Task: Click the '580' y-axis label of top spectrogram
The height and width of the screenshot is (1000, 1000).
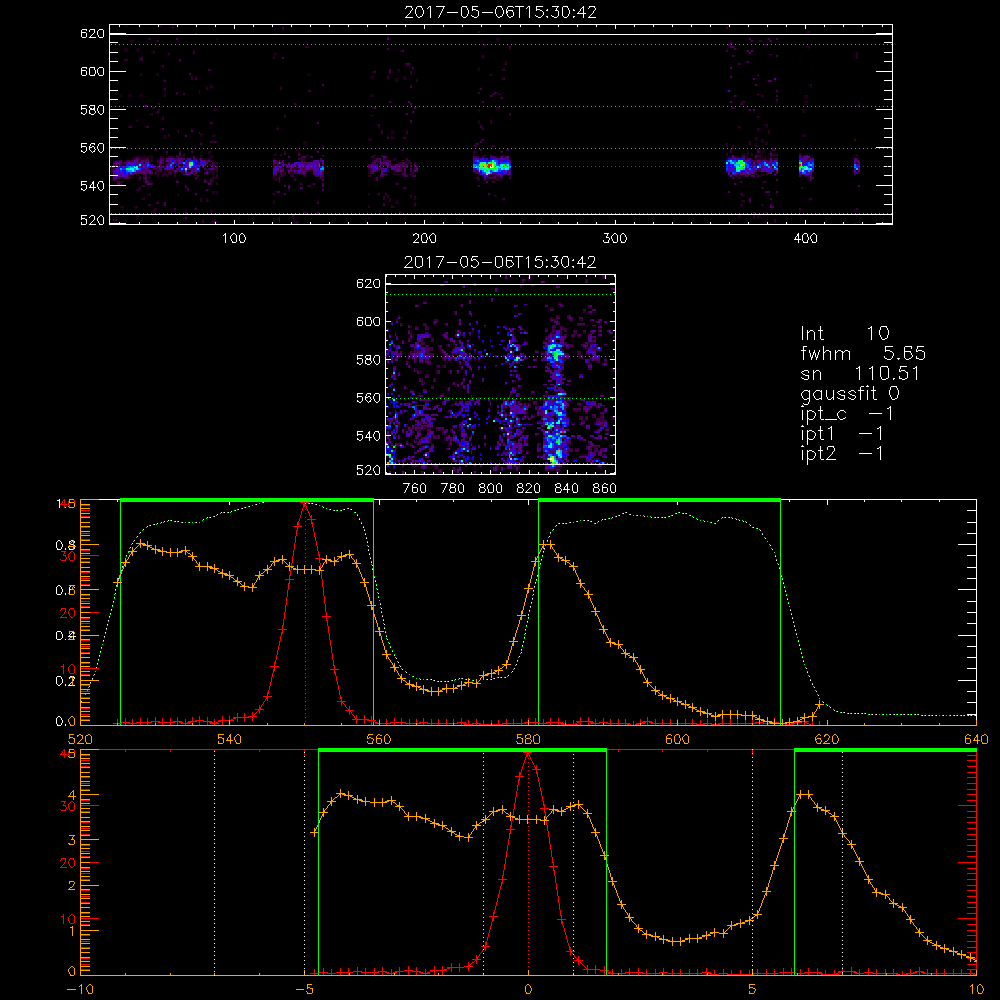Action: pos(92,110)
